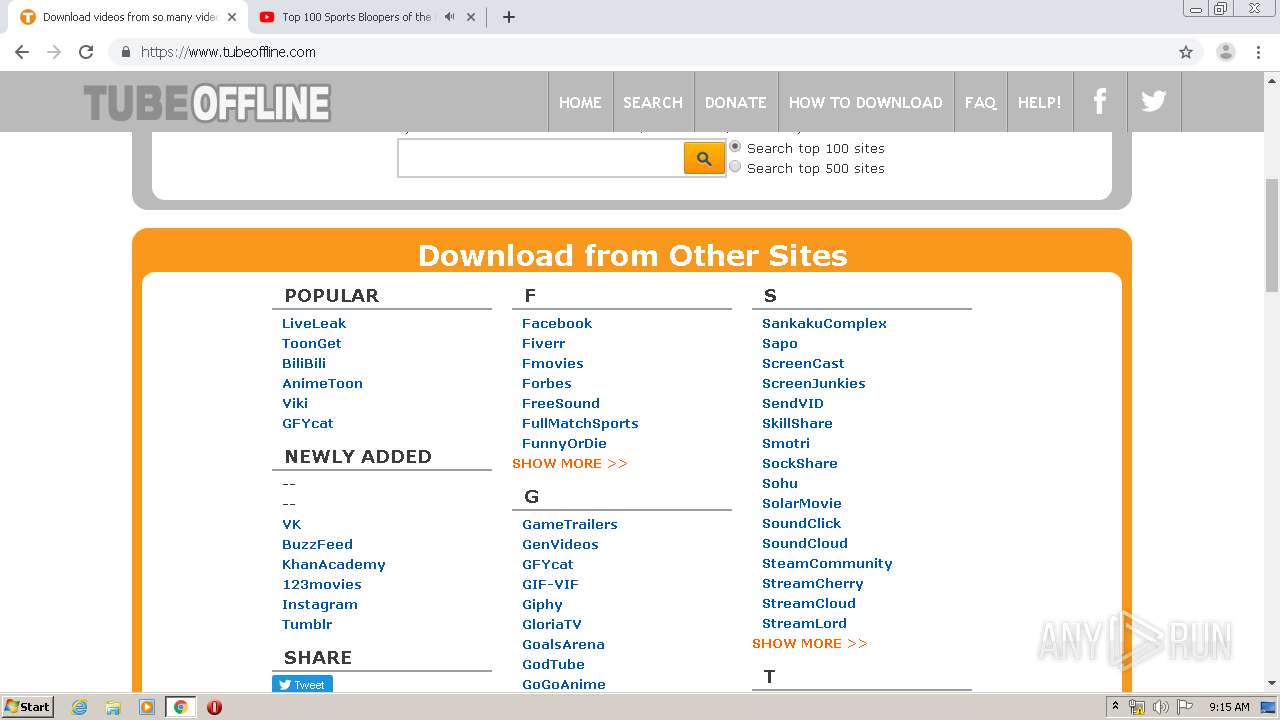This screenshot has width=1280, height=720.
Task: Open KhanAcademy link
Action: point(334,564)
